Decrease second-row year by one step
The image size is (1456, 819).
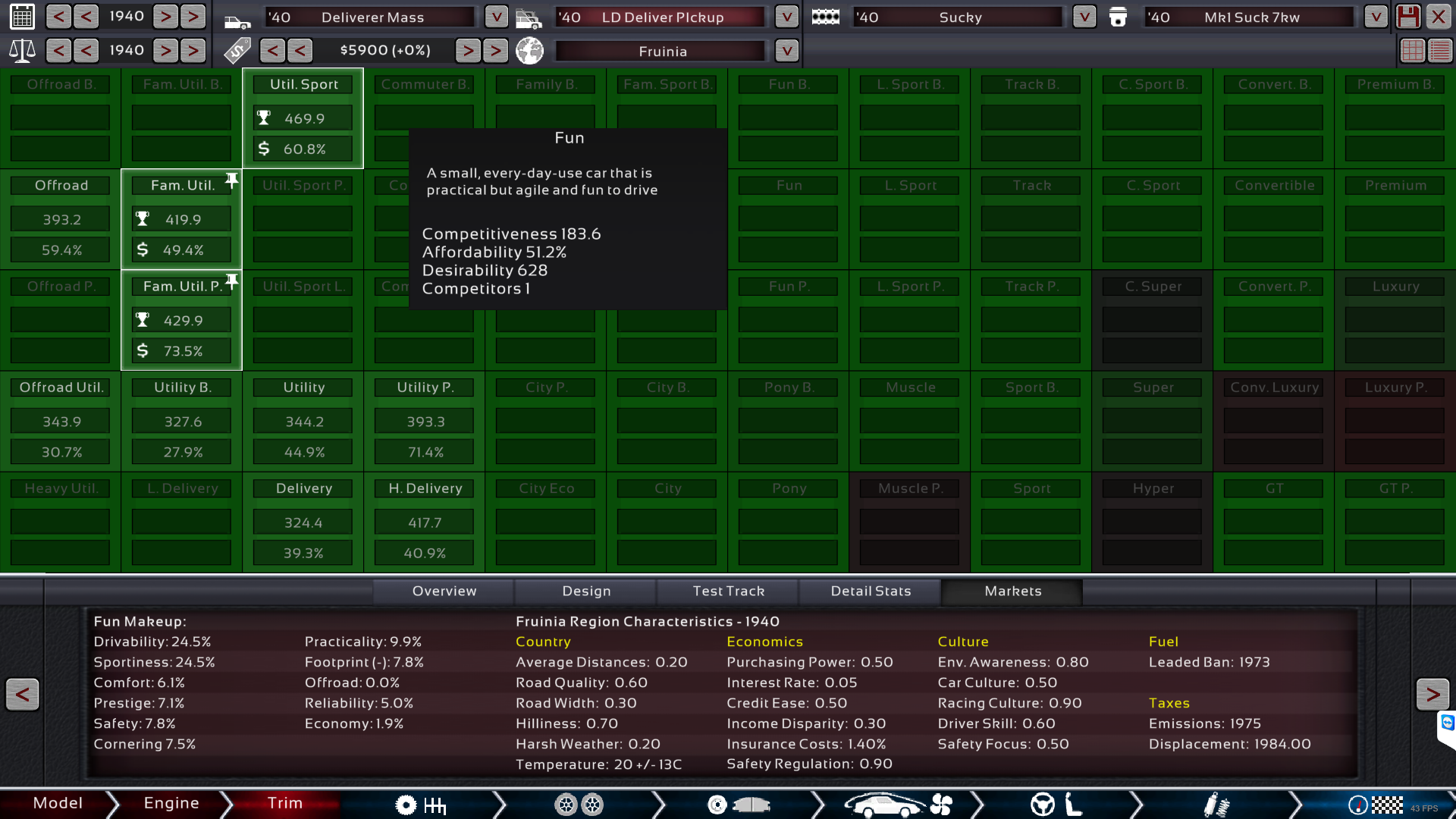[86, 51]
